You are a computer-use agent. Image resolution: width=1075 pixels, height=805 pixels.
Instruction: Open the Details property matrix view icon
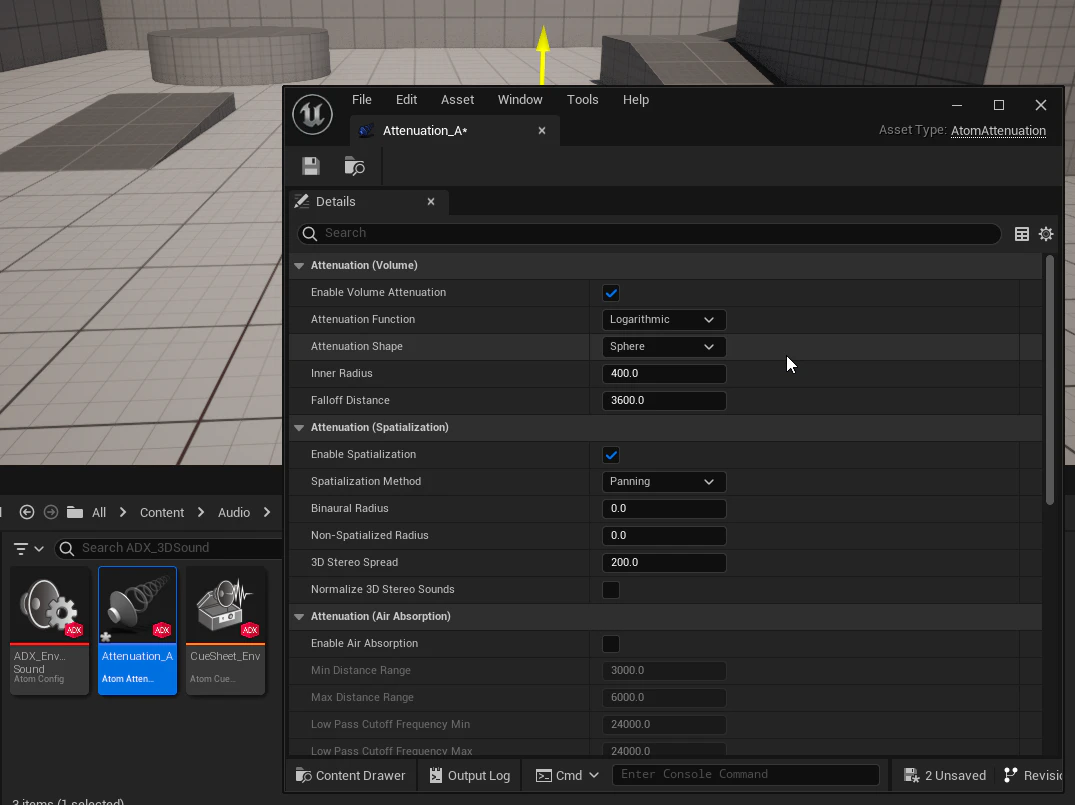(x=1022, y=234)
